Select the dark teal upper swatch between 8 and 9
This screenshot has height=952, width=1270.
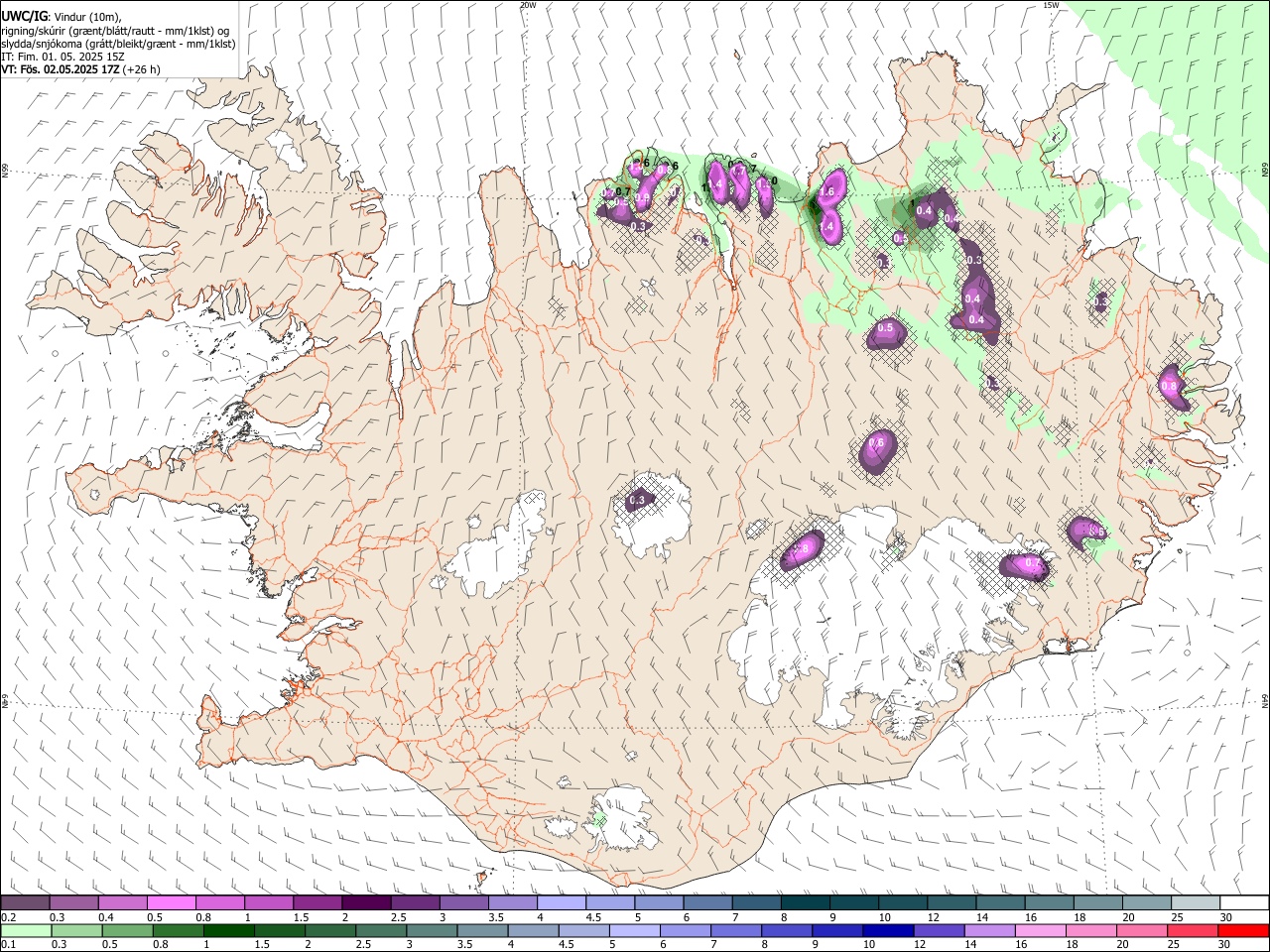click(x=805, y=902)
